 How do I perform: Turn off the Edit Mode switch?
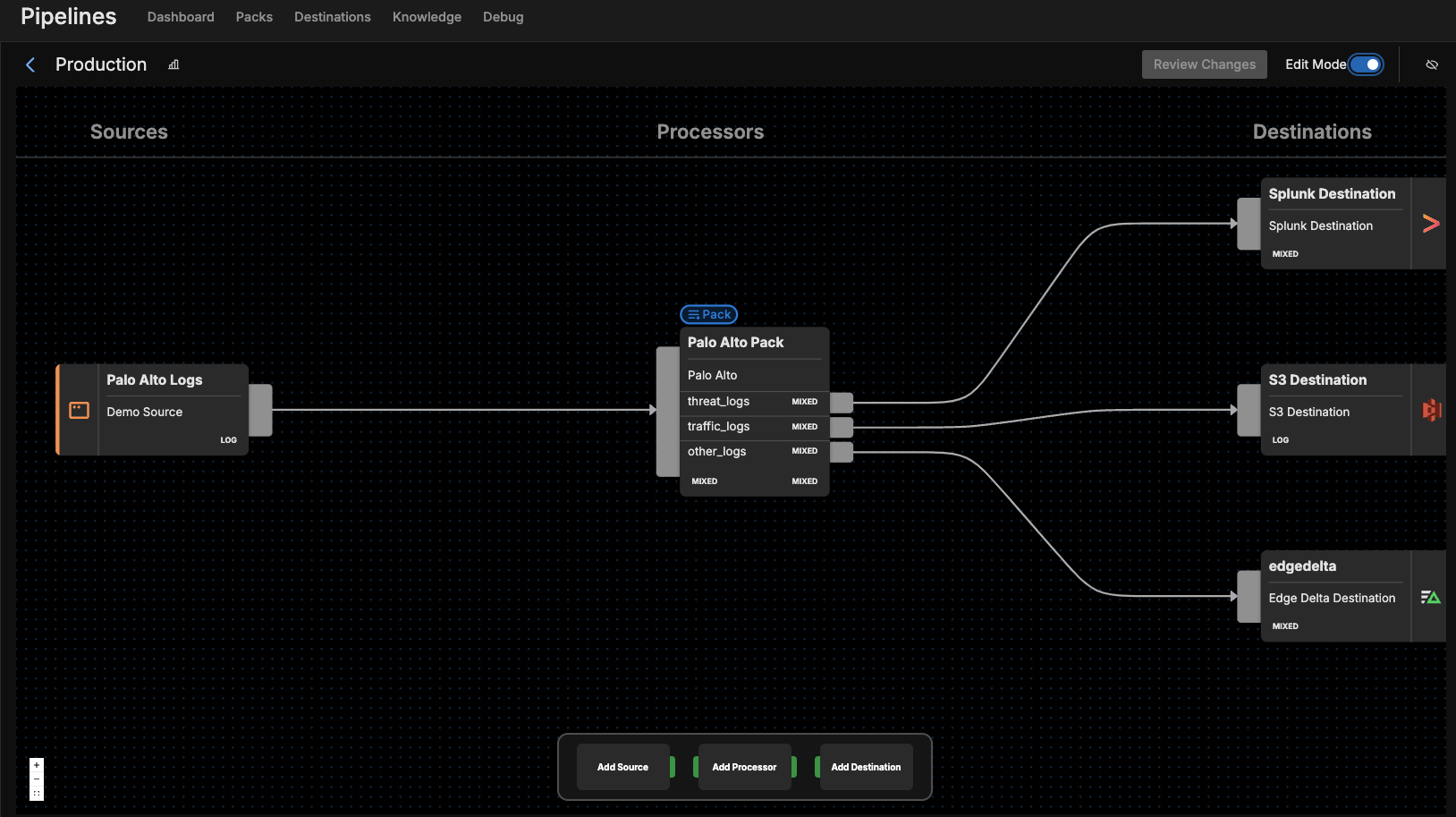[1365, 64]
